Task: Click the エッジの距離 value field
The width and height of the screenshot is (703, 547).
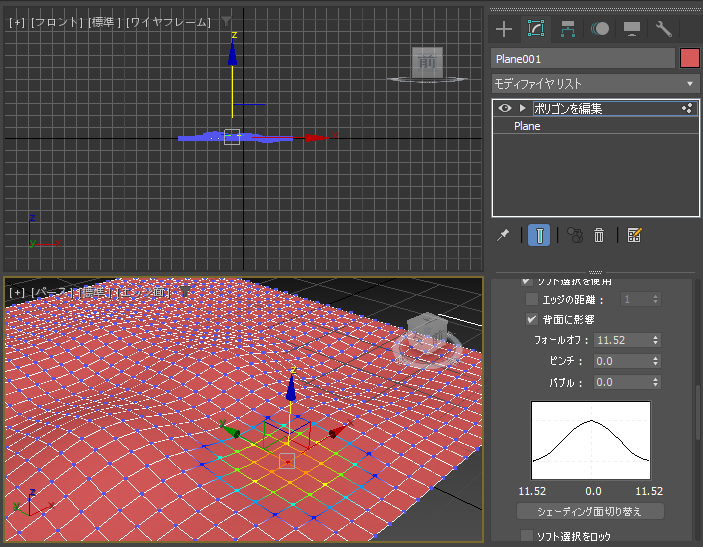Action: coord(635,299)
